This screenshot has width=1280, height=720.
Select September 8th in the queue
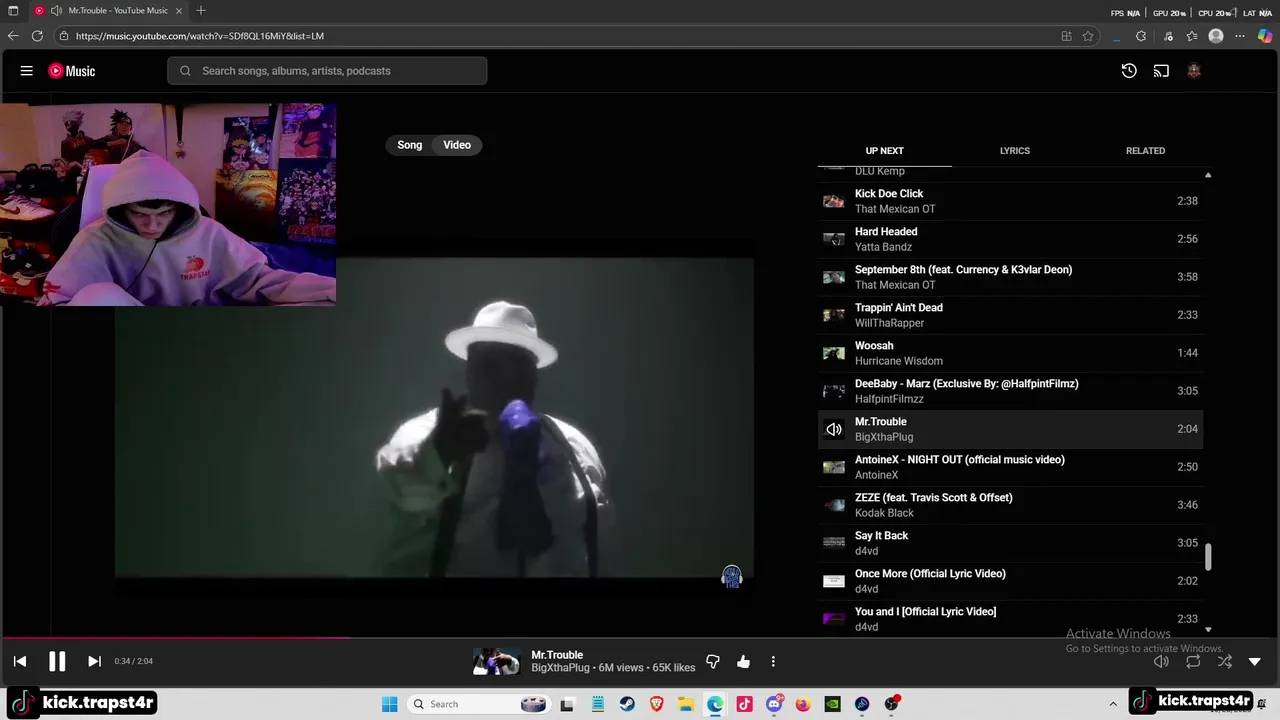[x=1010, y=277]
